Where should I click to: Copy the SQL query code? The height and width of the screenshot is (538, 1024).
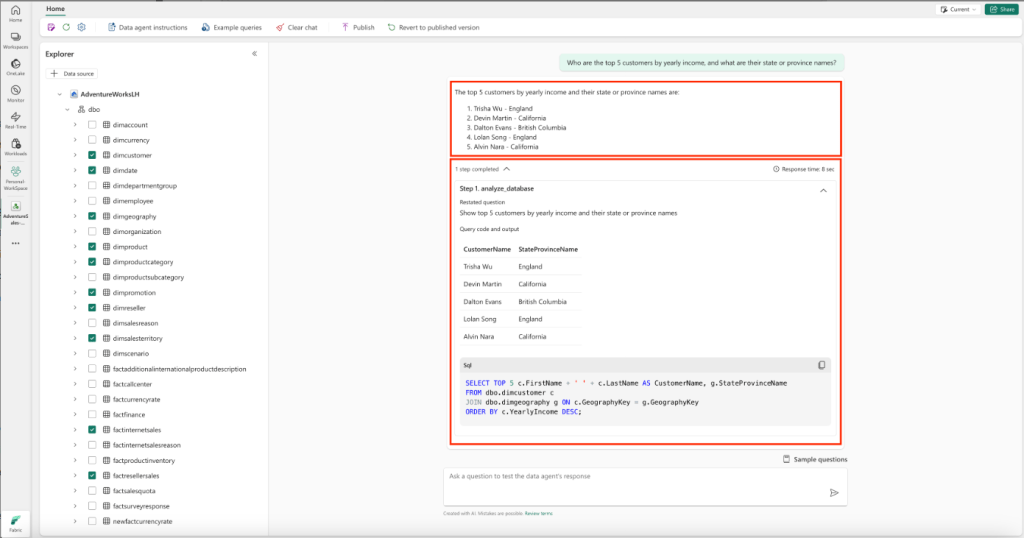coord(822,365)
